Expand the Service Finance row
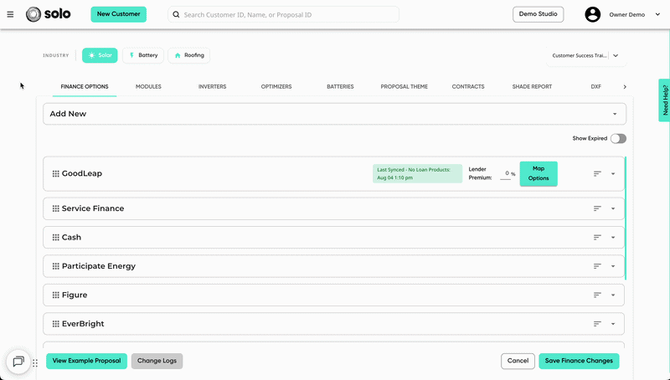Viewport: 670px width, 380px height. coord(613,209)
